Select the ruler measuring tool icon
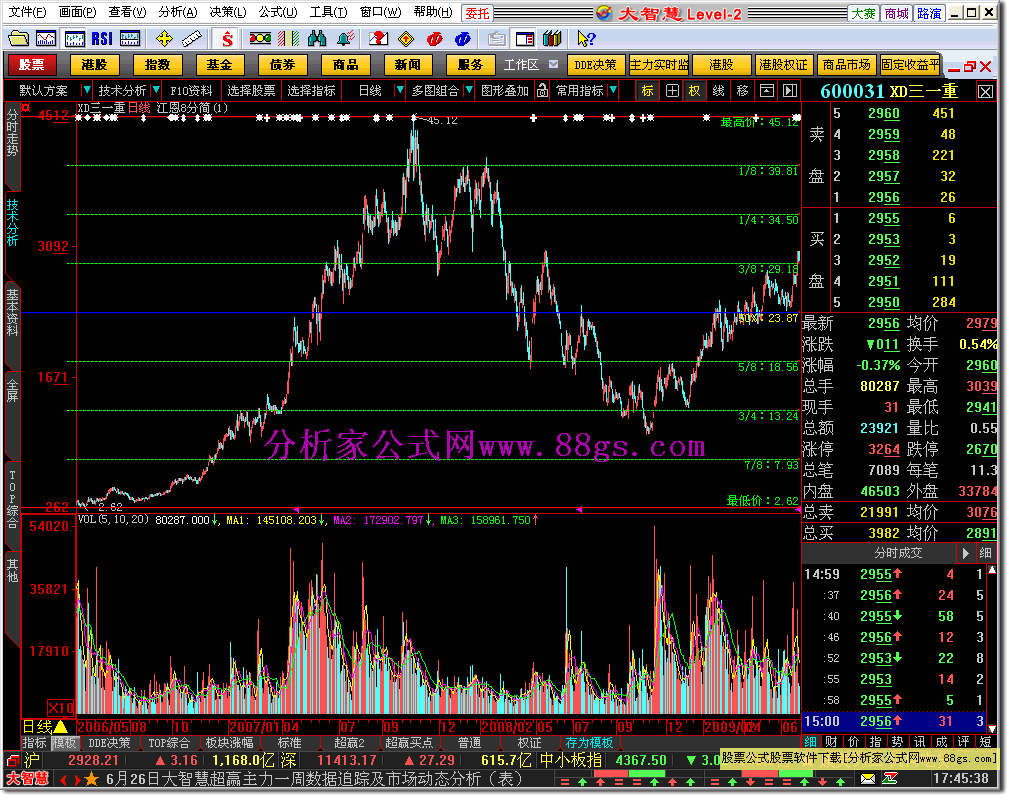This screenshot has height=797, width=1010. 191,39
